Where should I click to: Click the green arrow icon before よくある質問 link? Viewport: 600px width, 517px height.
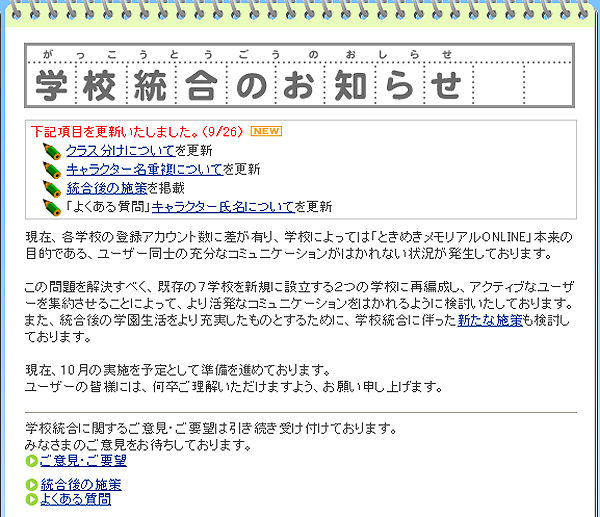31,499
